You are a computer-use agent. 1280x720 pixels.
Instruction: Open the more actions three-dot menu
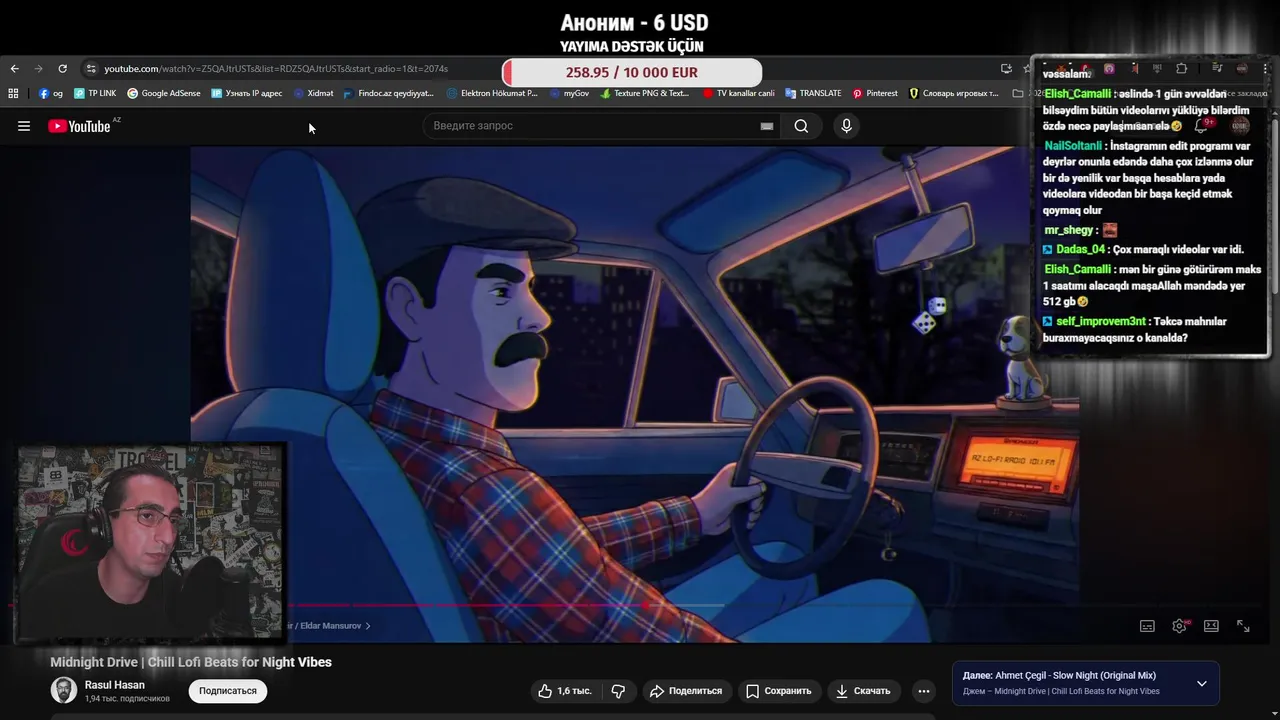point(924,691)
